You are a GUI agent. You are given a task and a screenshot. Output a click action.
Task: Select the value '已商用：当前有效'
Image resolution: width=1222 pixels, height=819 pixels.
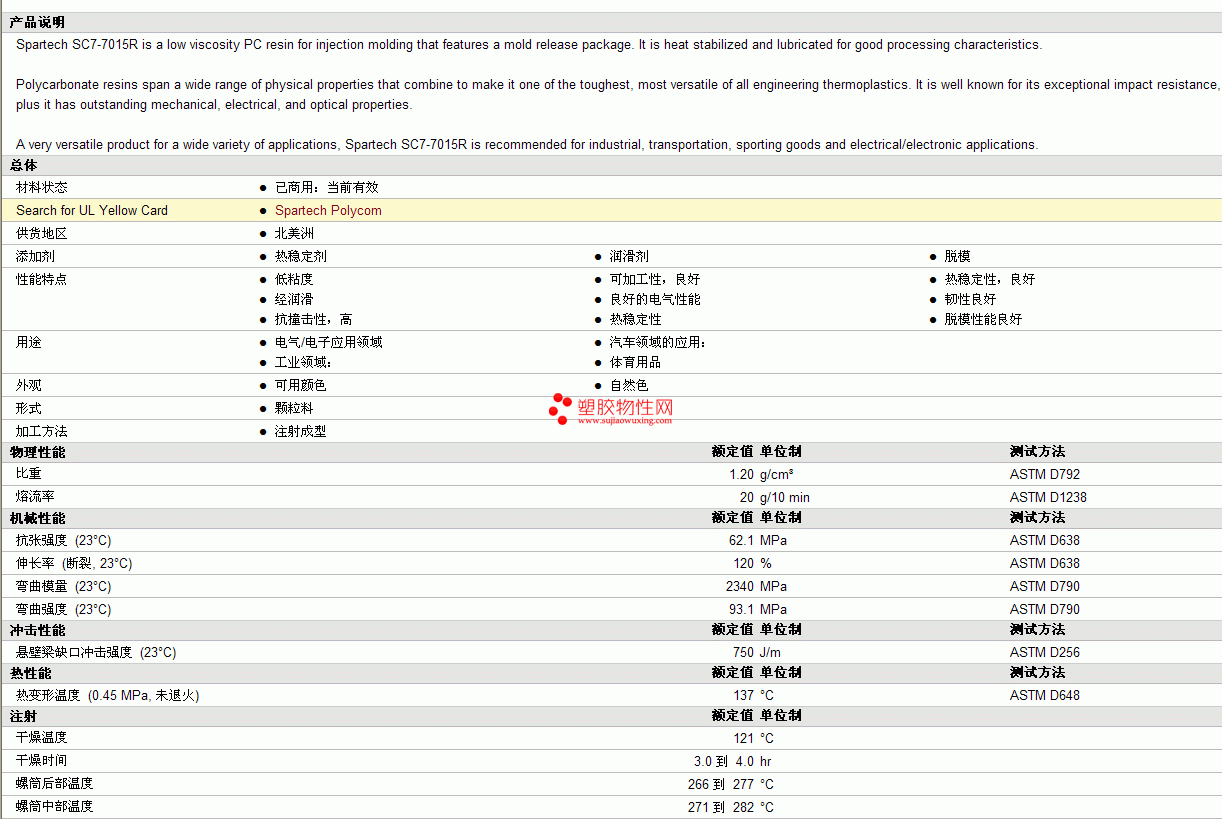point(327,187)
